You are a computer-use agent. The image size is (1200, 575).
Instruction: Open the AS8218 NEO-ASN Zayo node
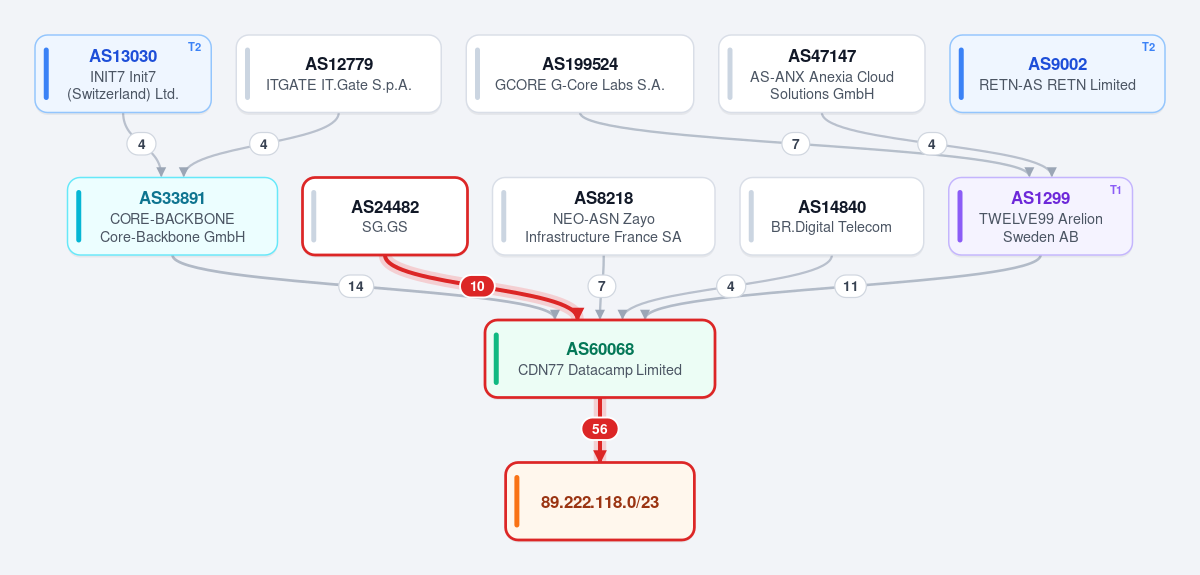[x=603, y=216]
